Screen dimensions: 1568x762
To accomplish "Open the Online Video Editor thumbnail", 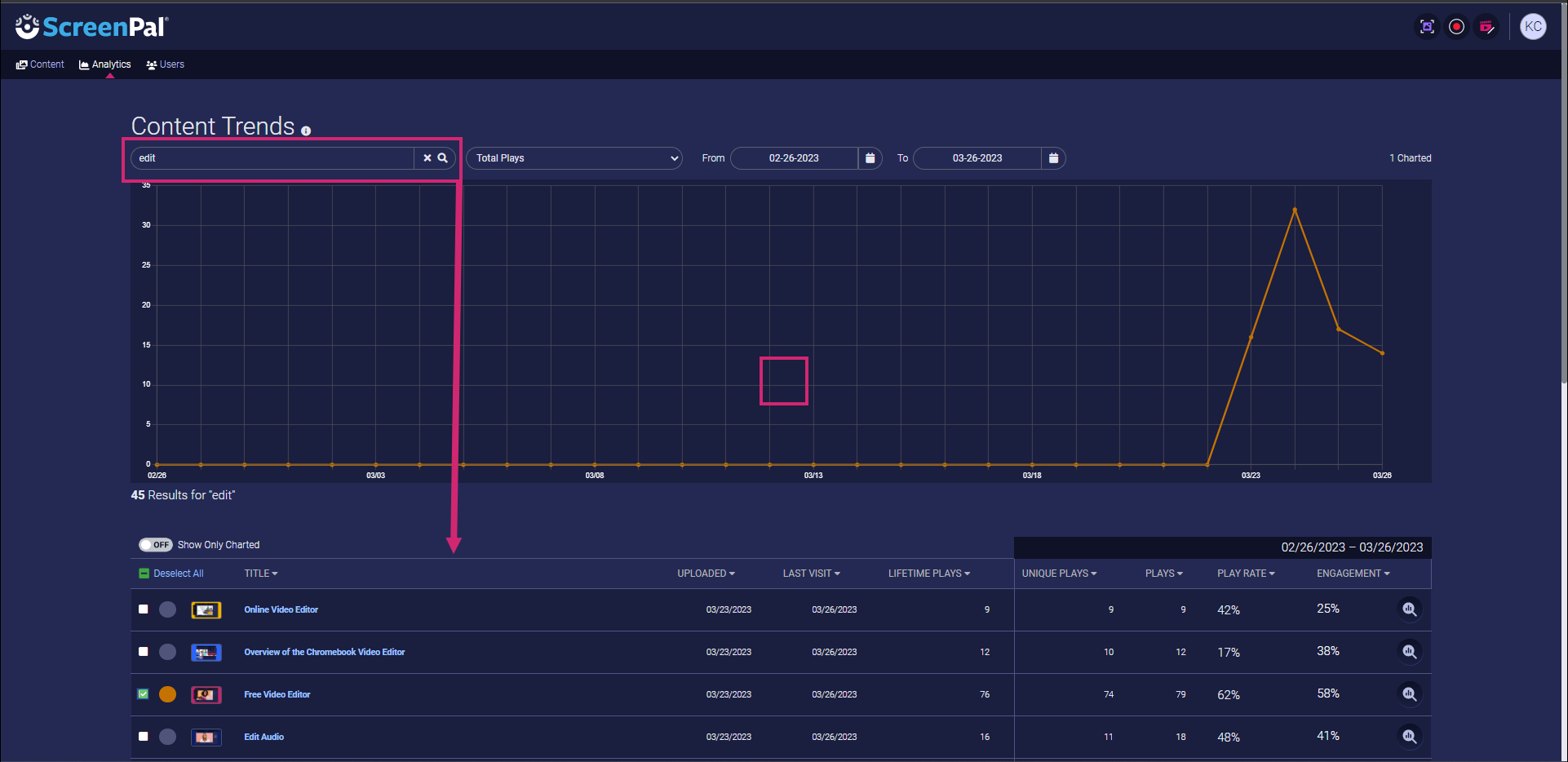I will click(206, 609).
